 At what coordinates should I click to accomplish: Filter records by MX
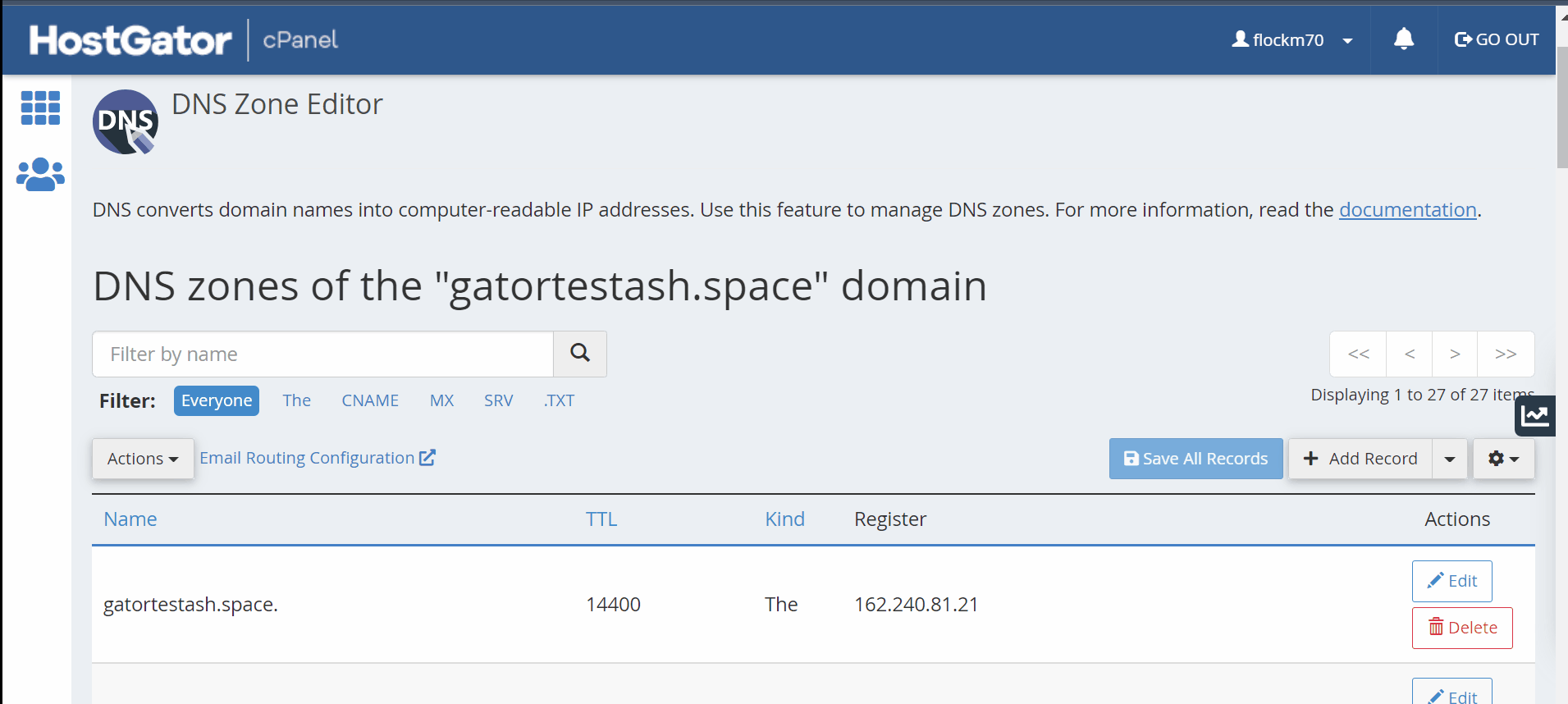(441, 400)
